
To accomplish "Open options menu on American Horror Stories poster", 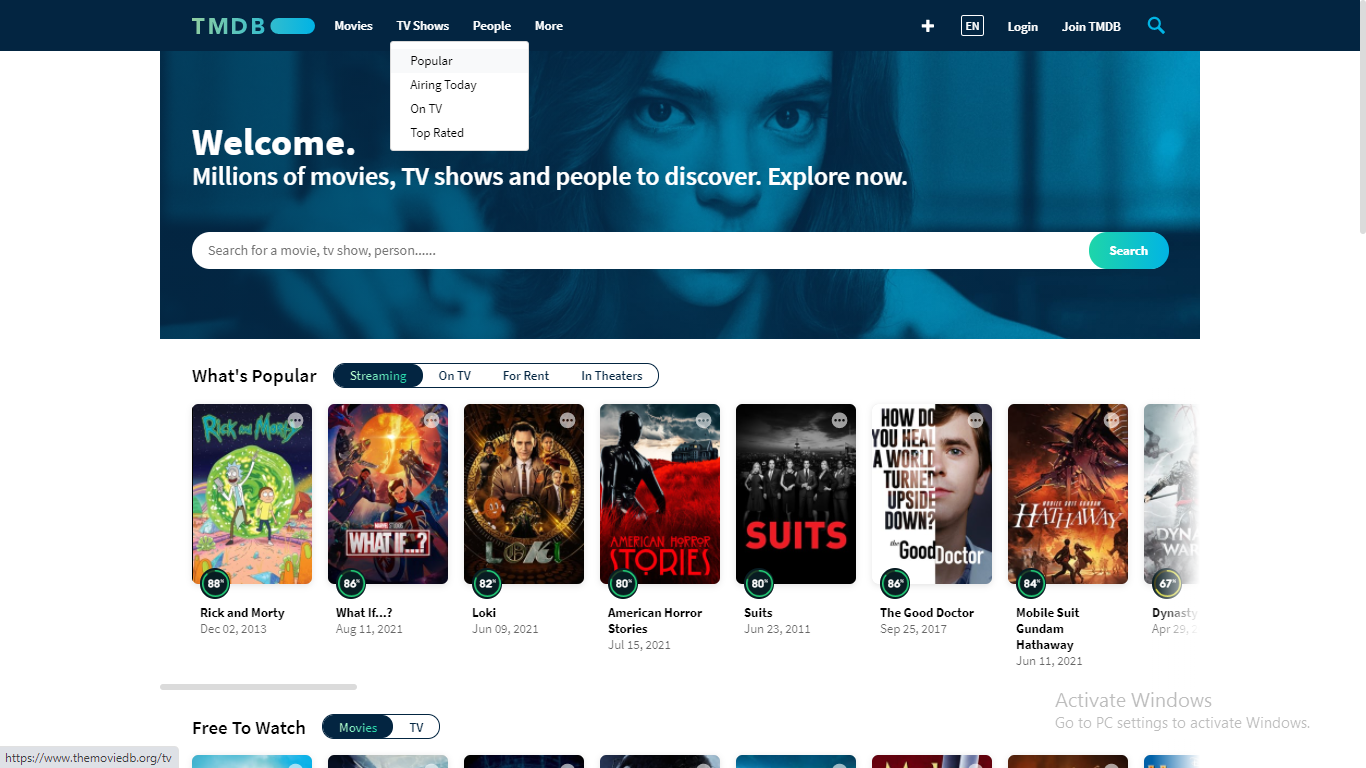I will coord(704,420).
